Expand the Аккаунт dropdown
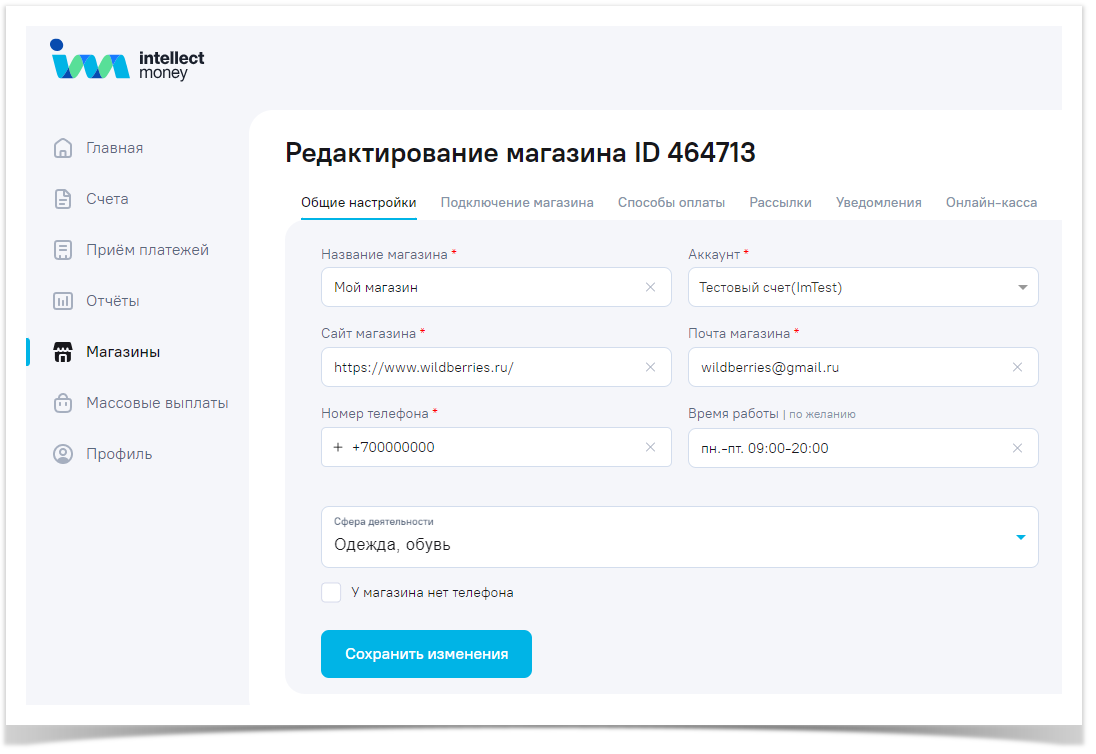The image size is (1096, 754). tap(1022, 288)
